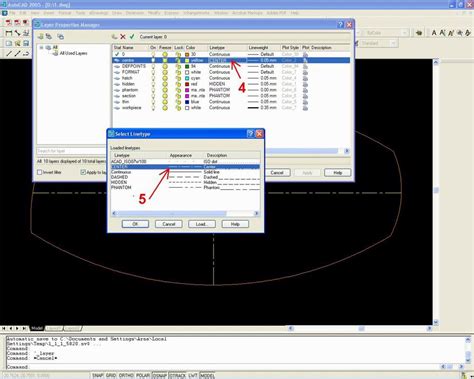Viewport: 474px width, 379px height.
Task: Open the Help menu
Action: tap(295, 13)
